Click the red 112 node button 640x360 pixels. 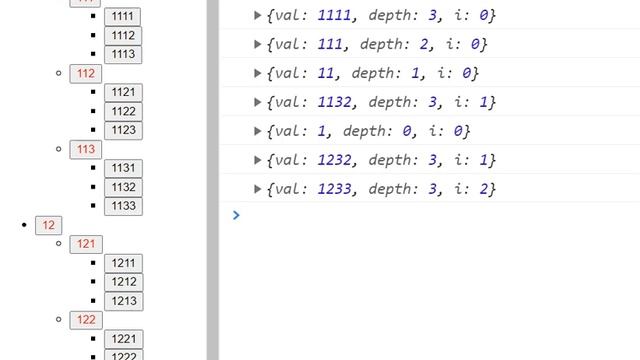click(86, 73)
